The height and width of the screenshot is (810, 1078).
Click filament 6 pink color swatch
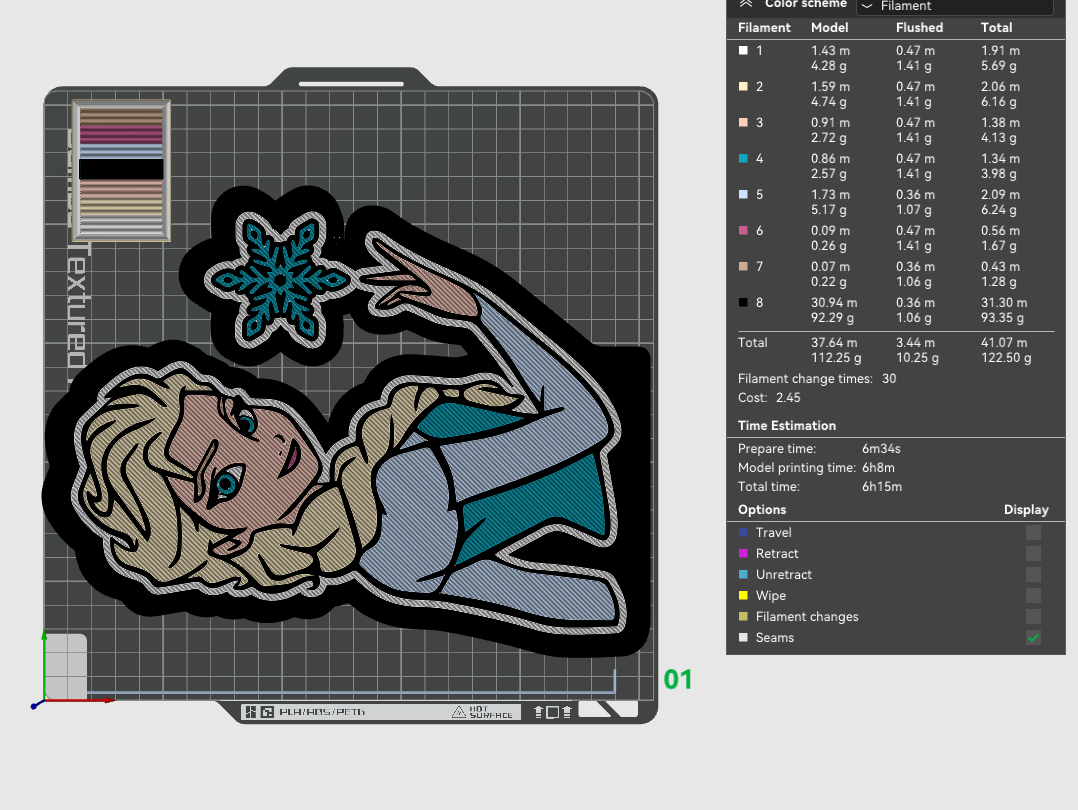coord(743,230)
